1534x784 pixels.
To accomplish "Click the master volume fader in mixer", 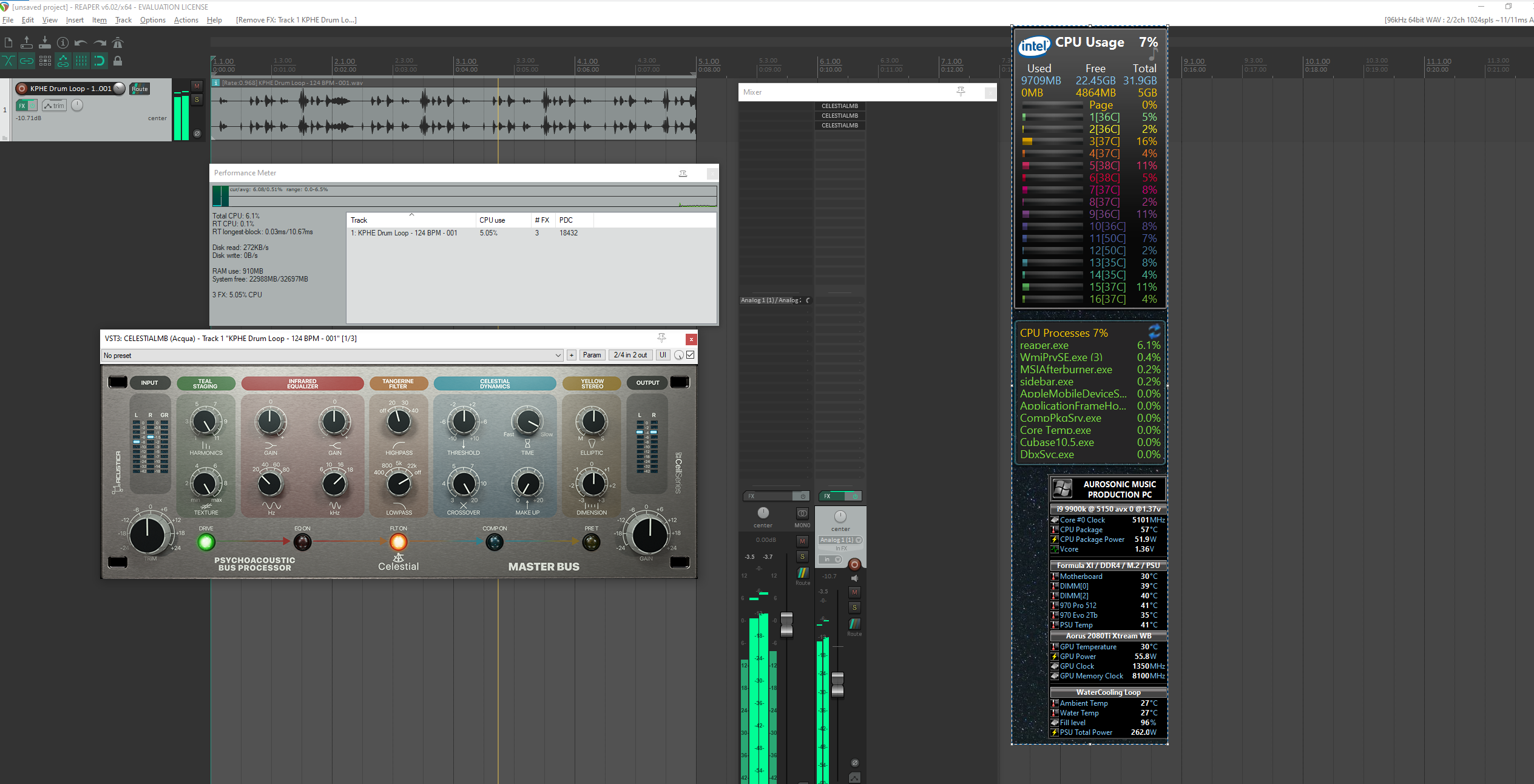I will pyautogui.click(x=786, y=624).
